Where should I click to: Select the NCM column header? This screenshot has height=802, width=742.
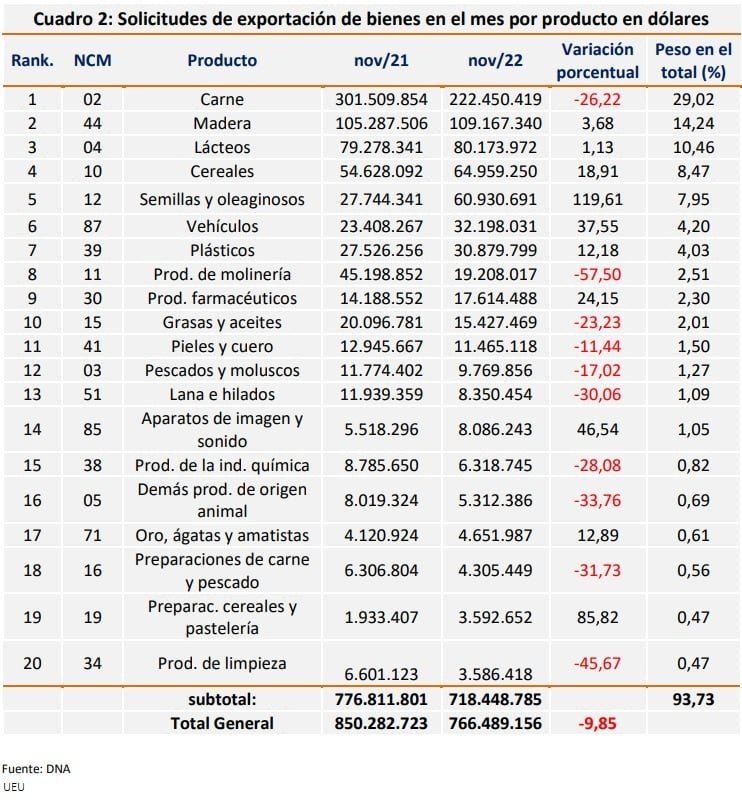point(93,60)
